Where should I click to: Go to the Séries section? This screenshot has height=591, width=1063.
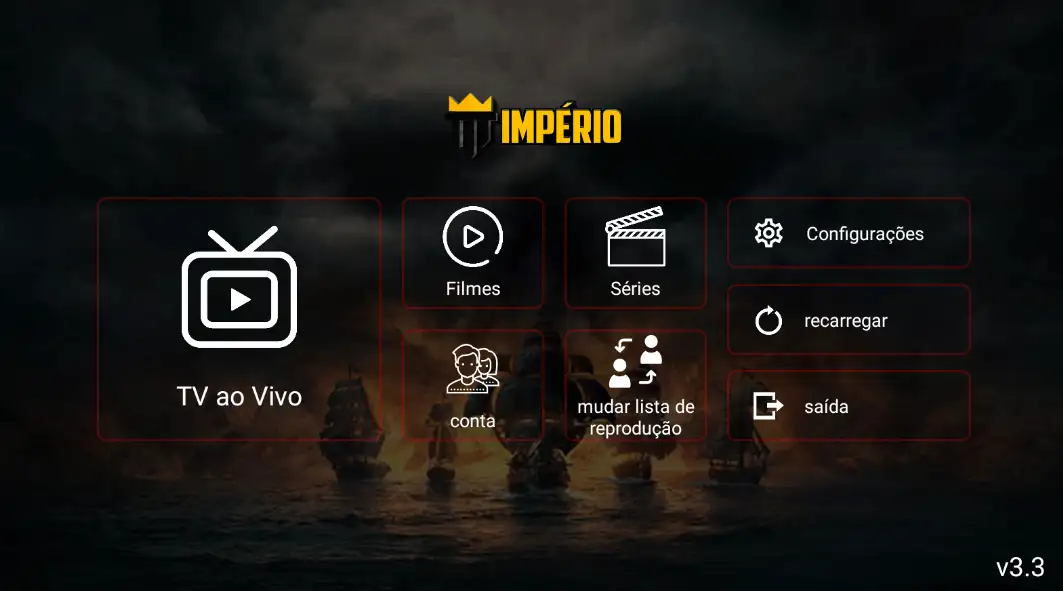point(635,253)
